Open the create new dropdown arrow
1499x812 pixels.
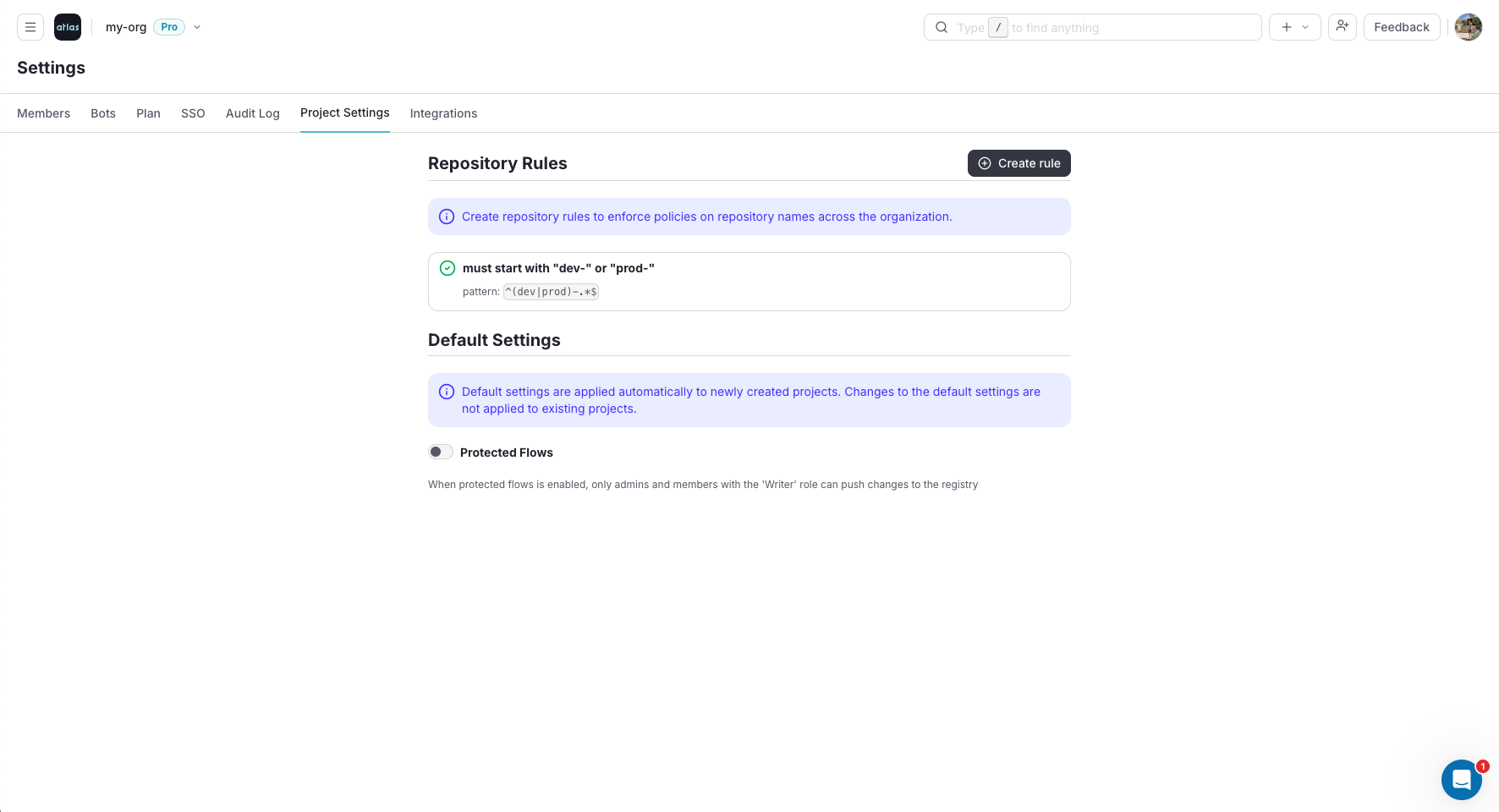point(1304,26)
